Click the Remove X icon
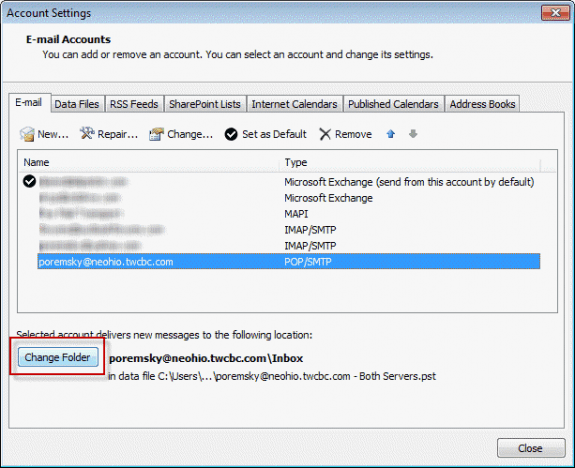Screen dimensions: 575x468 point(325,134)
